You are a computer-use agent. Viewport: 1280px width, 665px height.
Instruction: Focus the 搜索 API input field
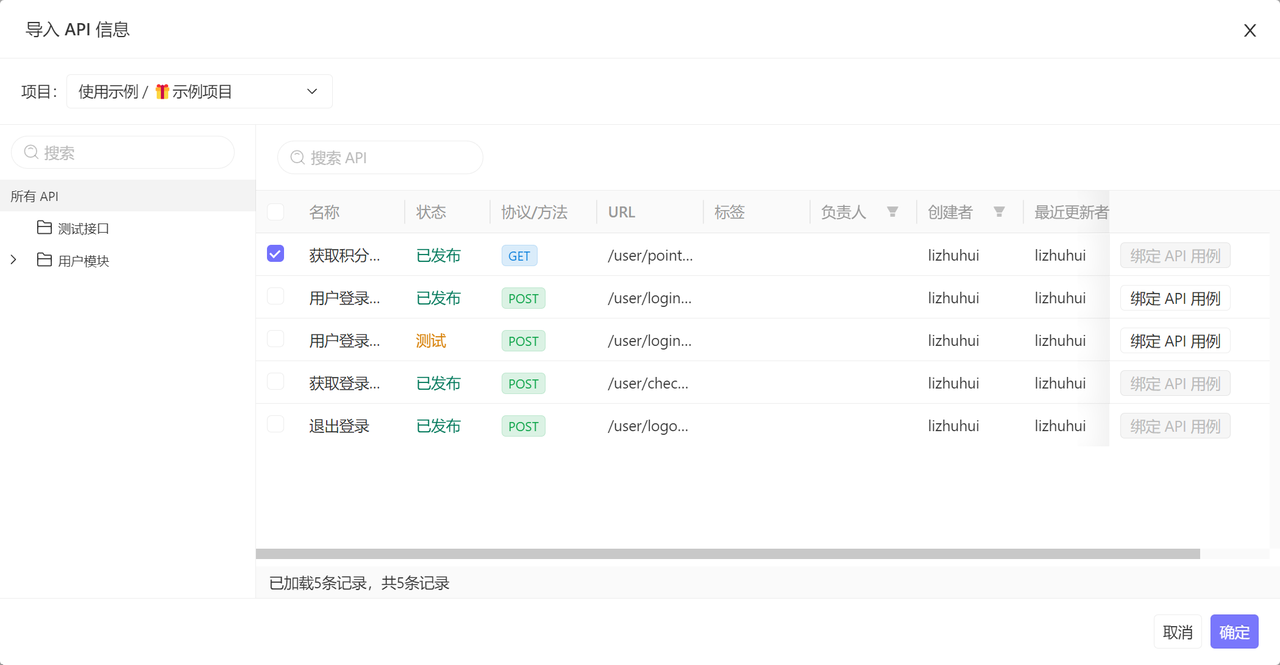coord(380,158)
